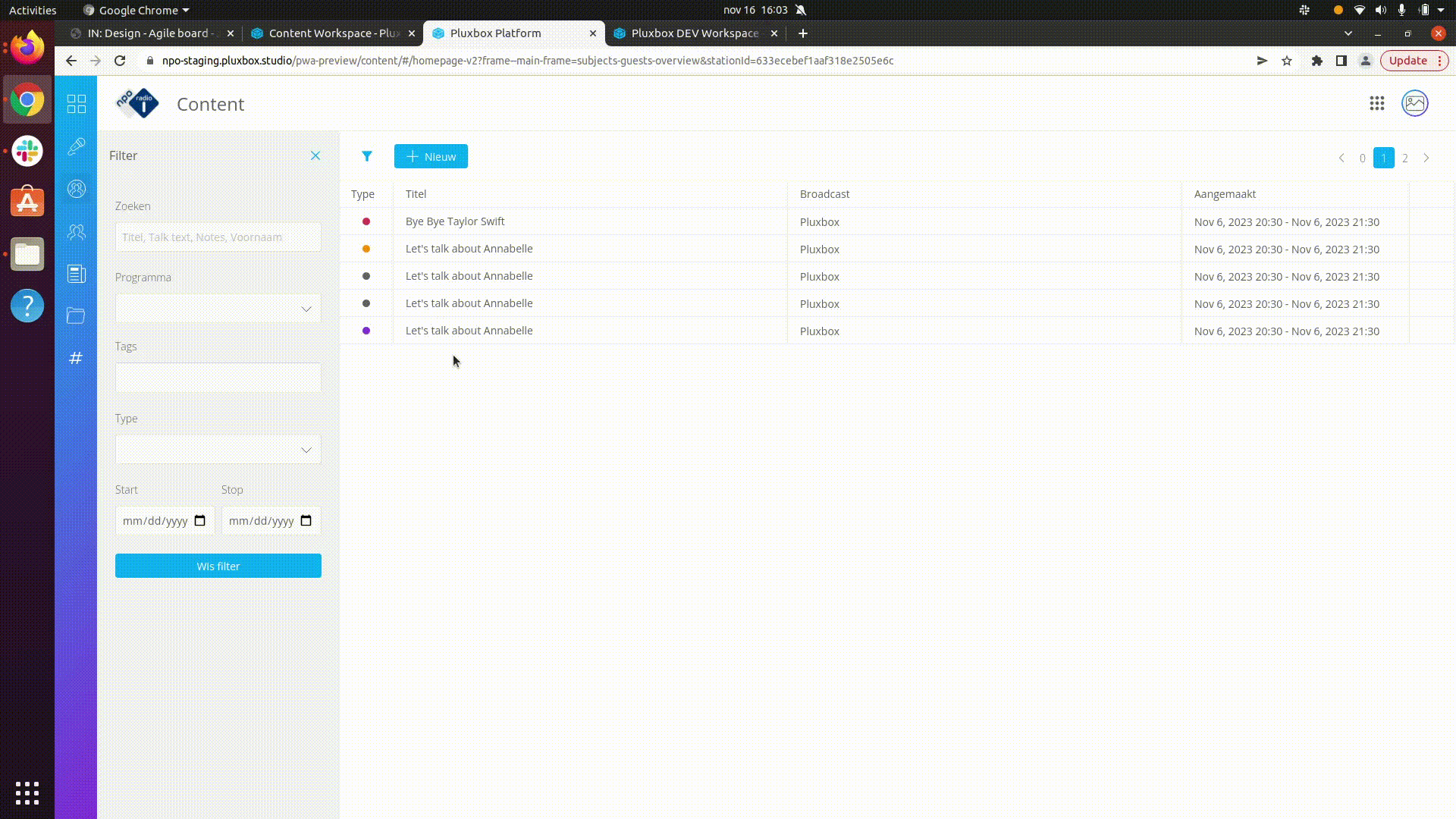Click red type dot for Bye Bye Taylor Swift

366,221
